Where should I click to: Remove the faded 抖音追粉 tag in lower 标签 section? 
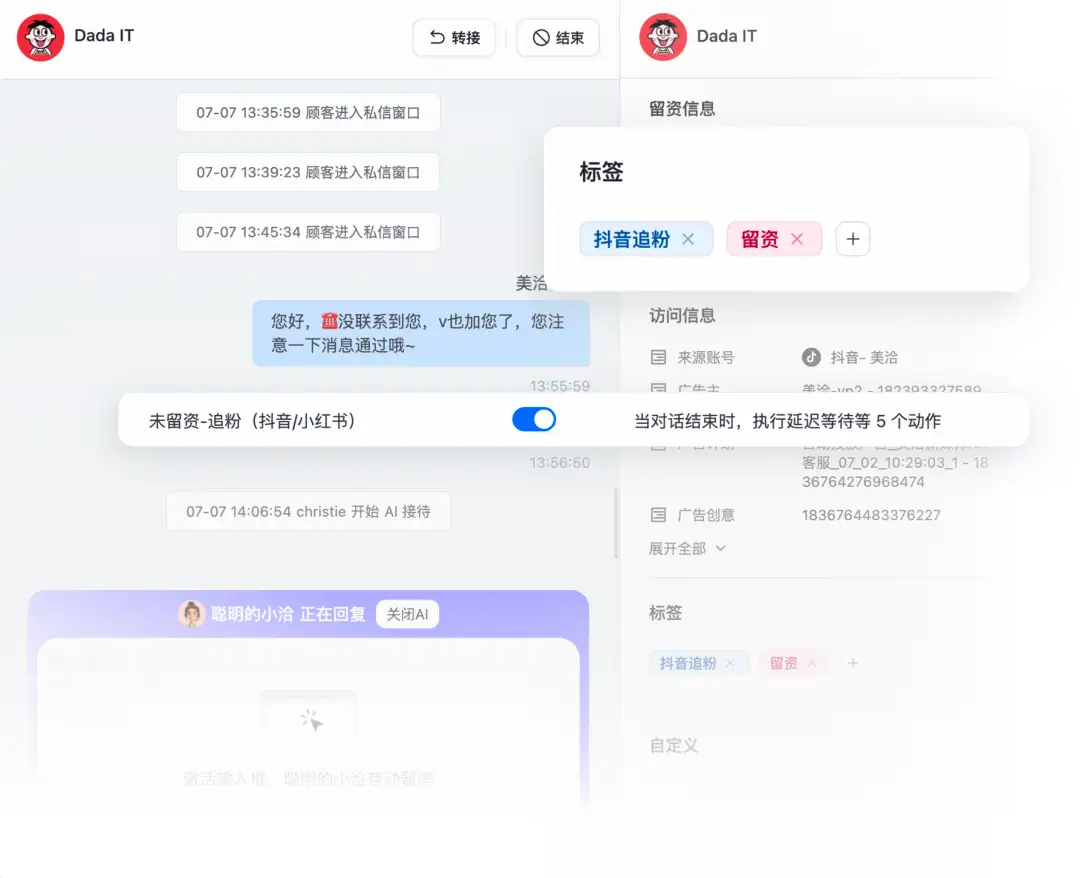point(731,663)
